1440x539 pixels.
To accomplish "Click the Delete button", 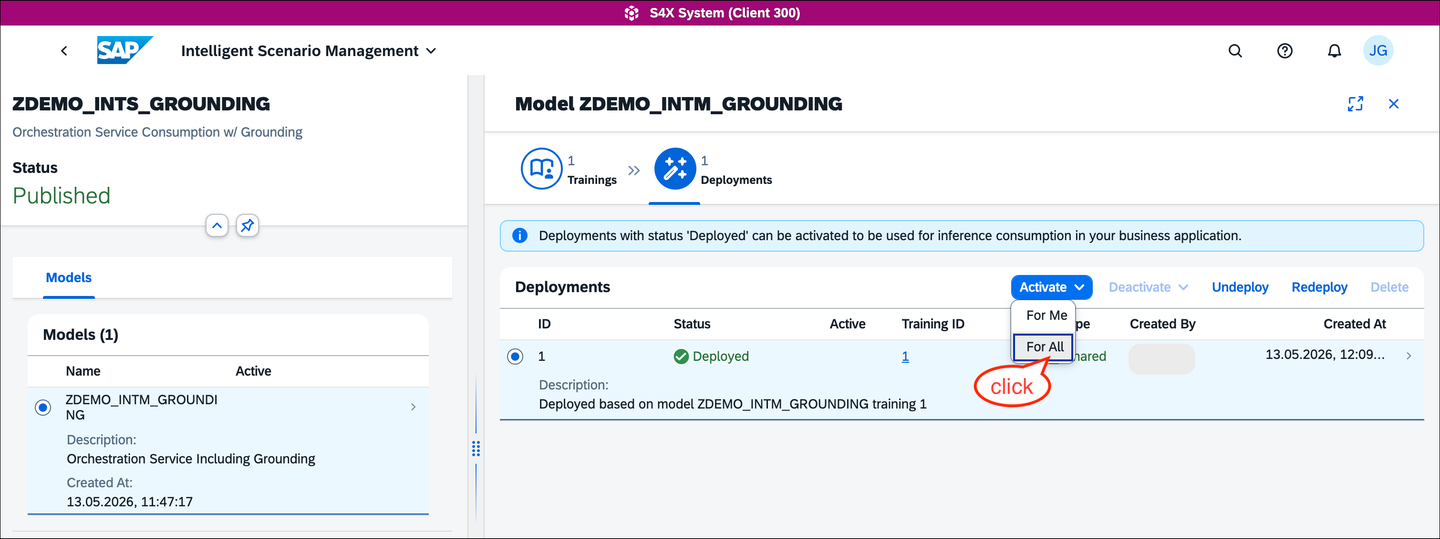I will (1389, 287).
